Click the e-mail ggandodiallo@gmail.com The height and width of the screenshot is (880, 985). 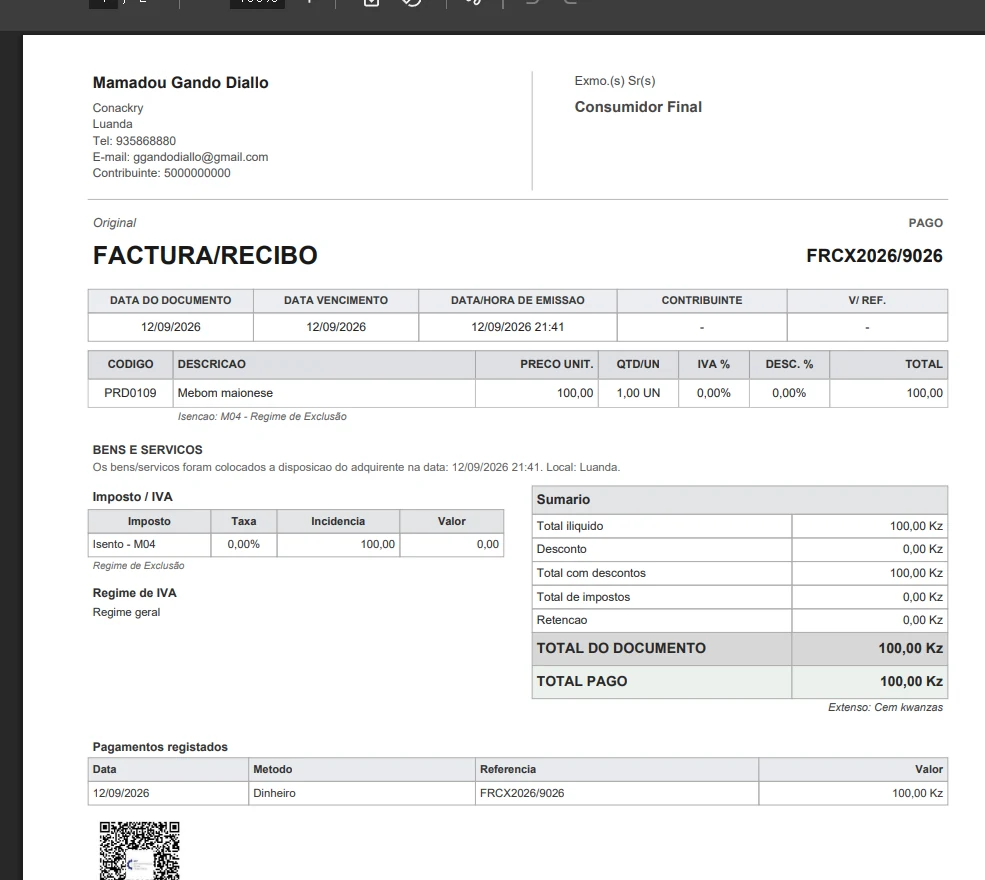click(x=200, y=157)
